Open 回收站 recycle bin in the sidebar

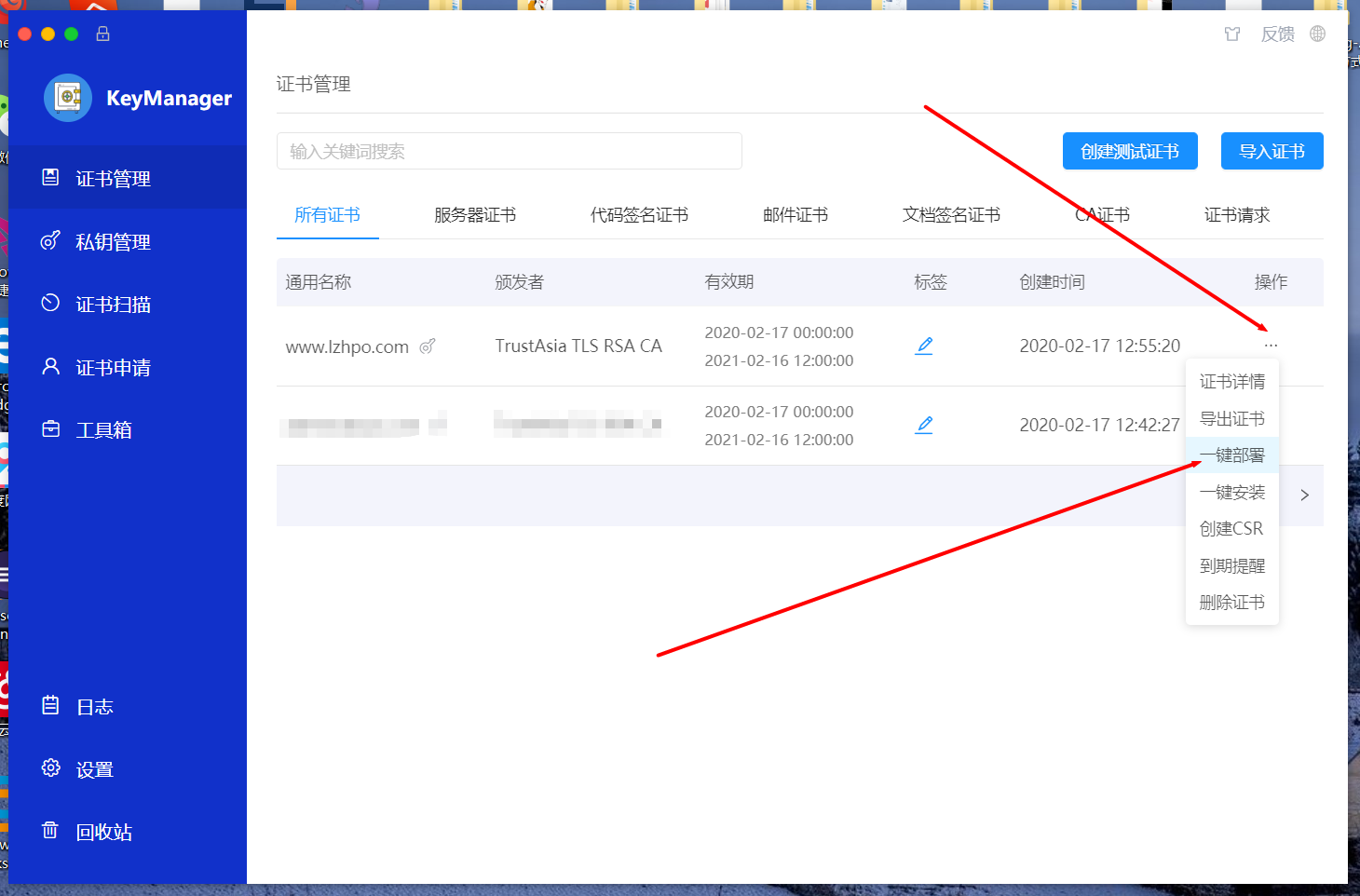pyautogui.click(x=102, y=832)
